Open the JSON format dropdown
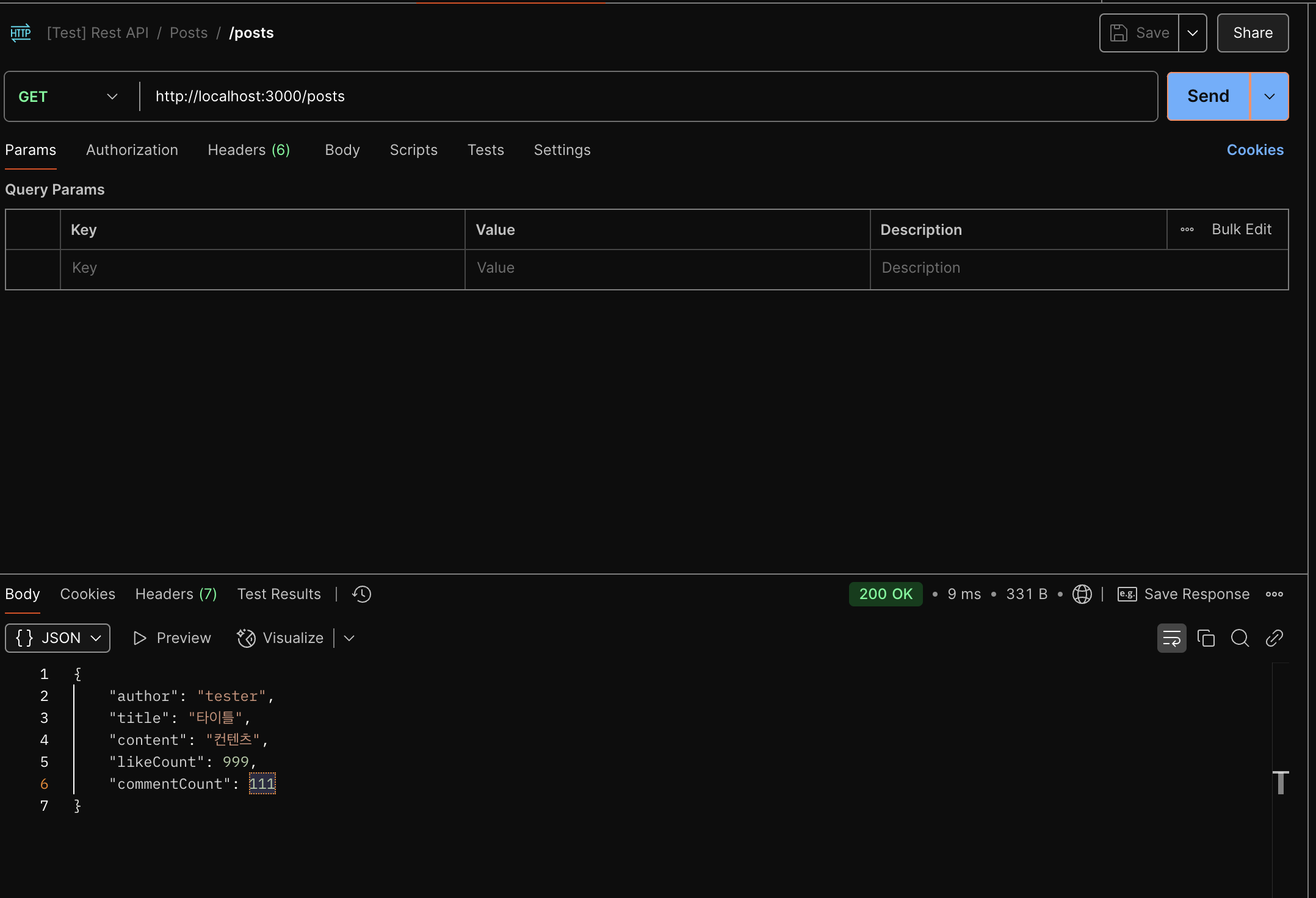This screenshot has width=1316, height=898. (58, 638)
